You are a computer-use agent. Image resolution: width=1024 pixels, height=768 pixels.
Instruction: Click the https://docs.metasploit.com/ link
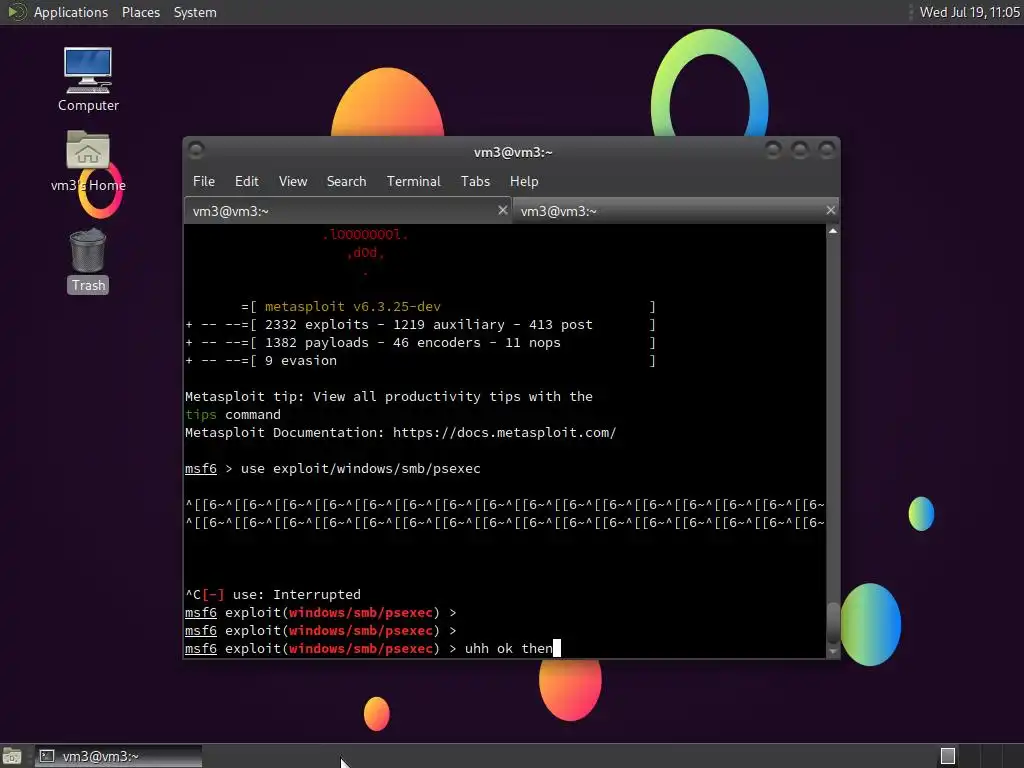click(x=504, y=432)
